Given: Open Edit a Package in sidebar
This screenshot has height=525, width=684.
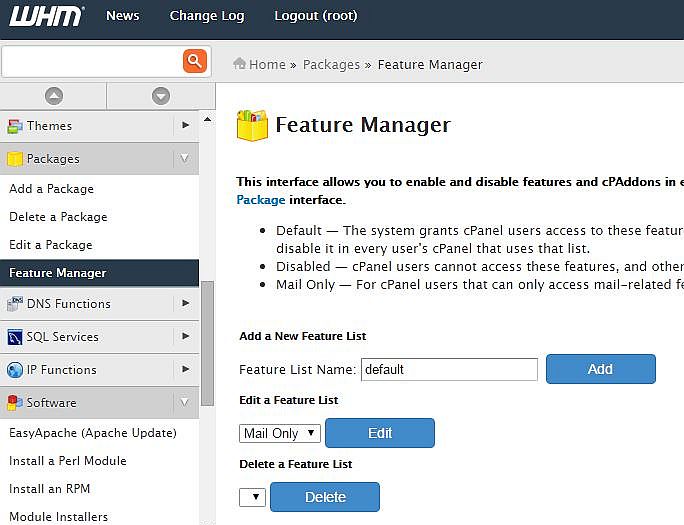Looking at the screenshot, I should point(51,245).
